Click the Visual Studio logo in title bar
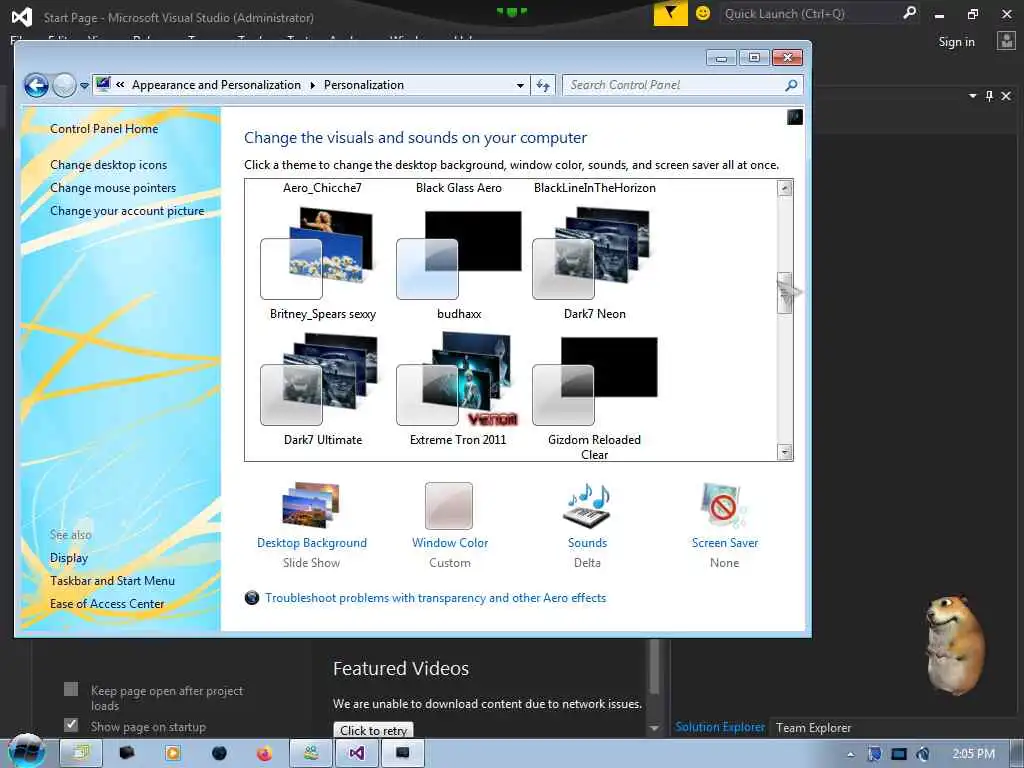 (22, 17)
